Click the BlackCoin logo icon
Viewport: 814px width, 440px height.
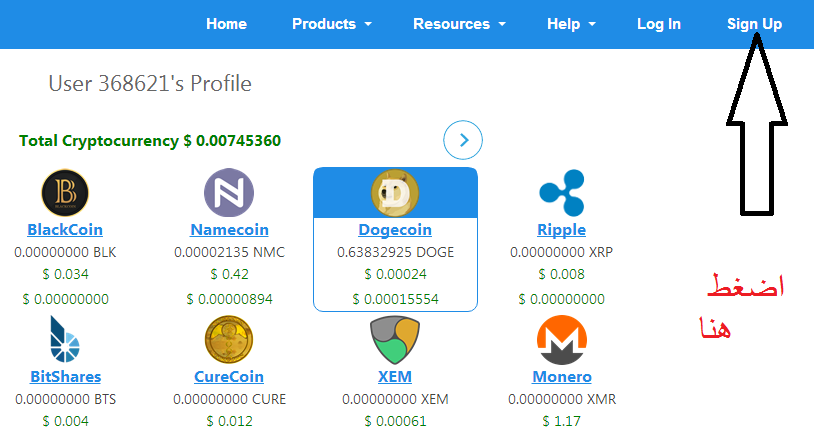(x=65, y=192)
